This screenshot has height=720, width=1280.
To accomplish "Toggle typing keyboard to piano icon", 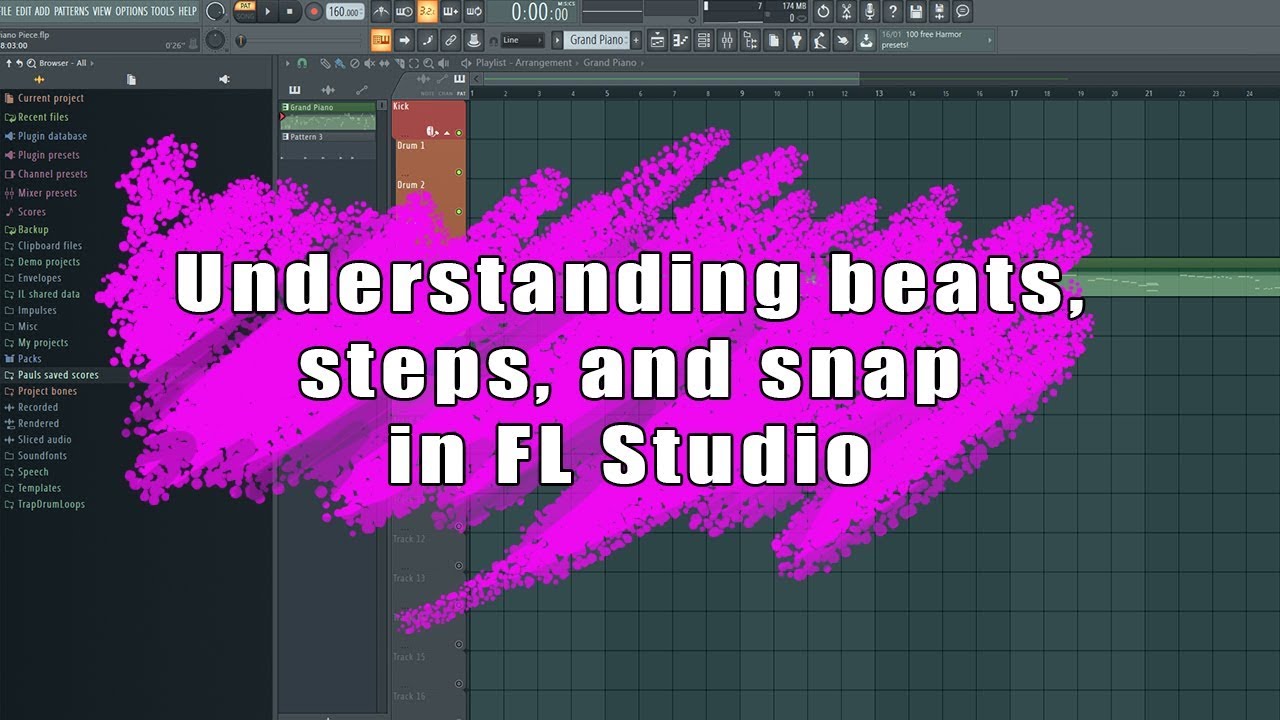I will click(381, 40).
